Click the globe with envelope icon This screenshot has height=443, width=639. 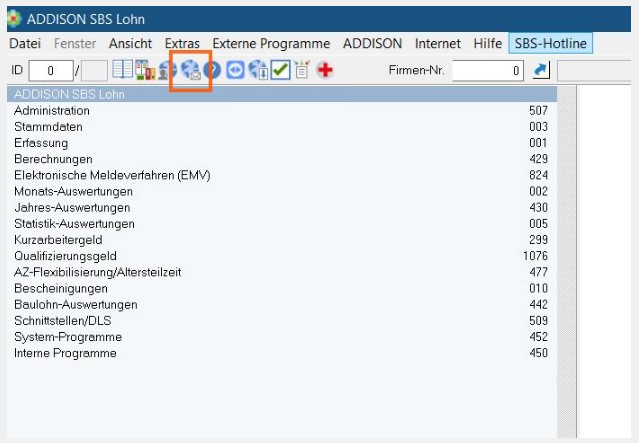click(x=191, y=70)
